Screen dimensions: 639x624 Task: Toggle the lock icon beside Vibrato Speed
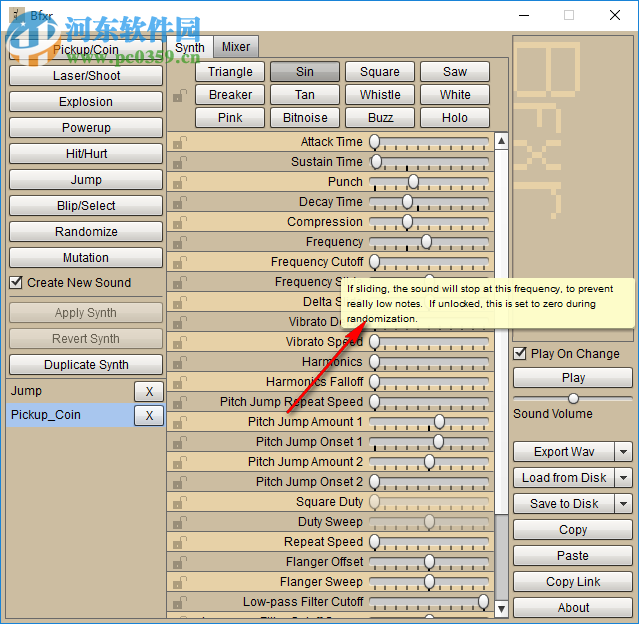pos(179,342)
